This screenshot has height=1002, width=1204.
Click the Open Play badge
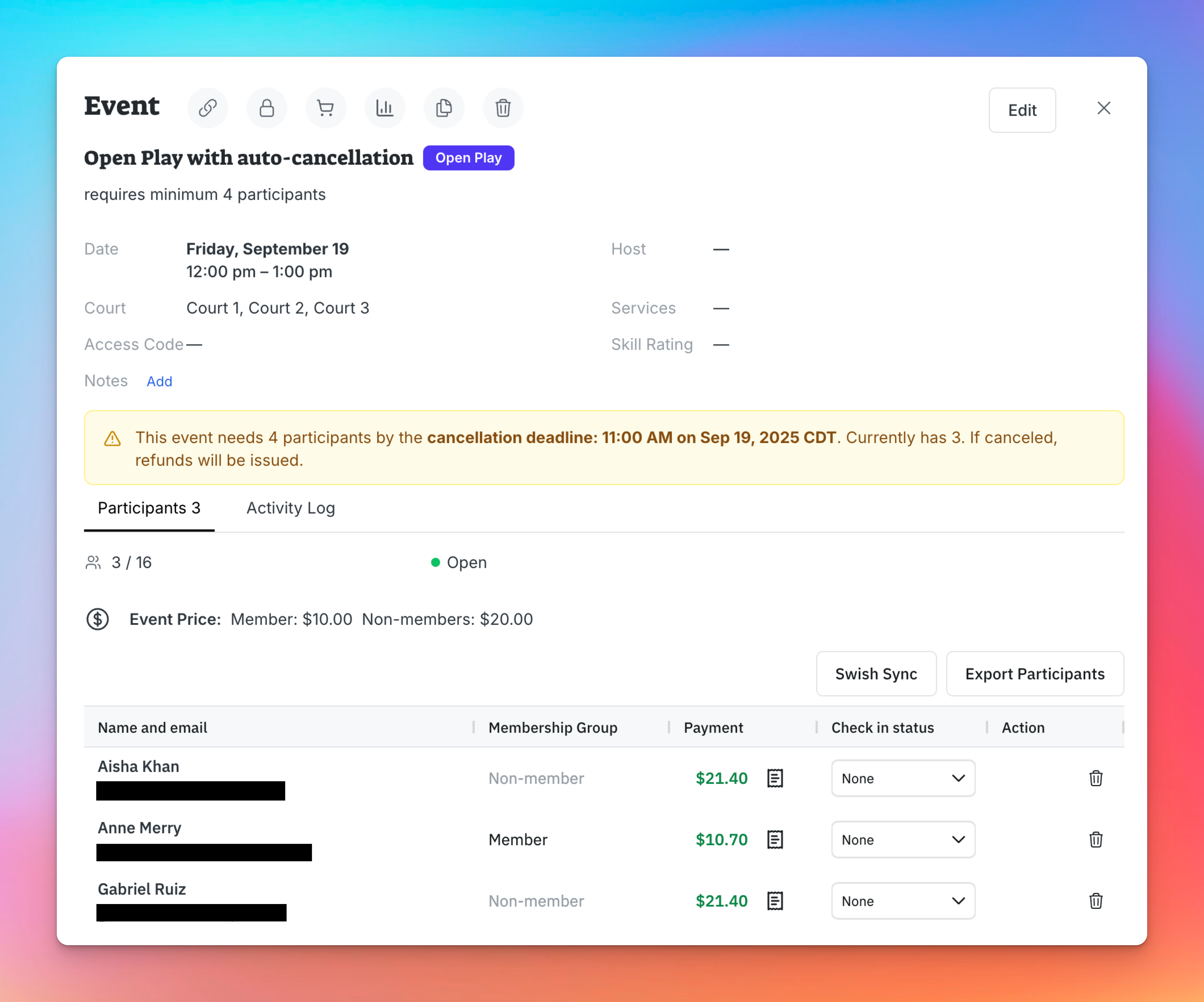tap(469, 158)
